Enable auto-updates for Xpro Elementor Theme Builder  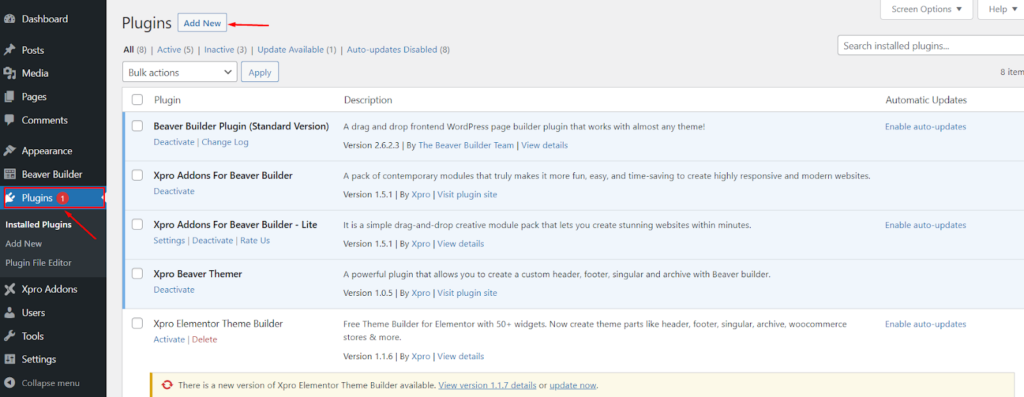(x=925, y=324)
